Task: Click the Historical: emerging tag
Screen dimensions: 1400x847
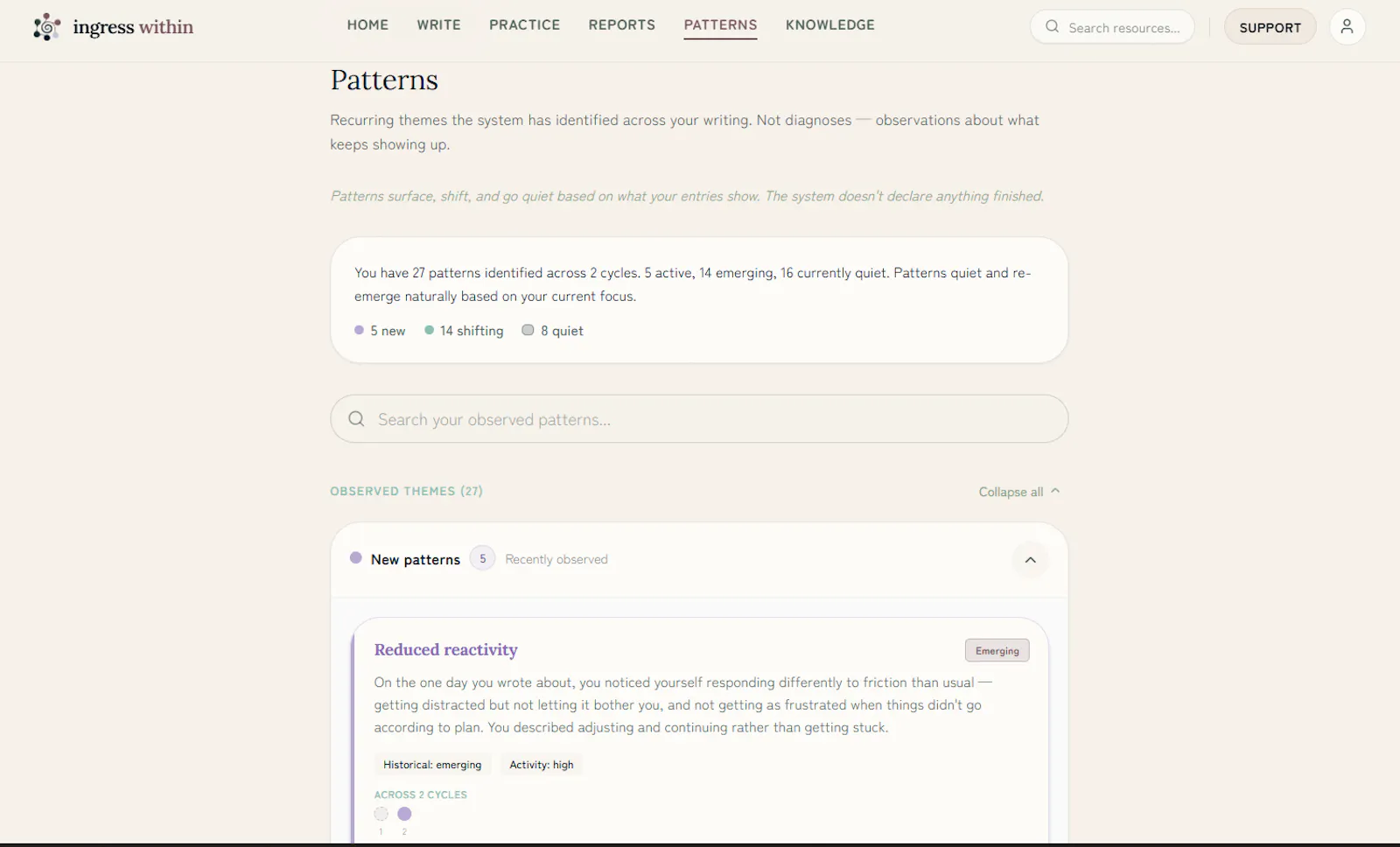Action: click(432, 765)
